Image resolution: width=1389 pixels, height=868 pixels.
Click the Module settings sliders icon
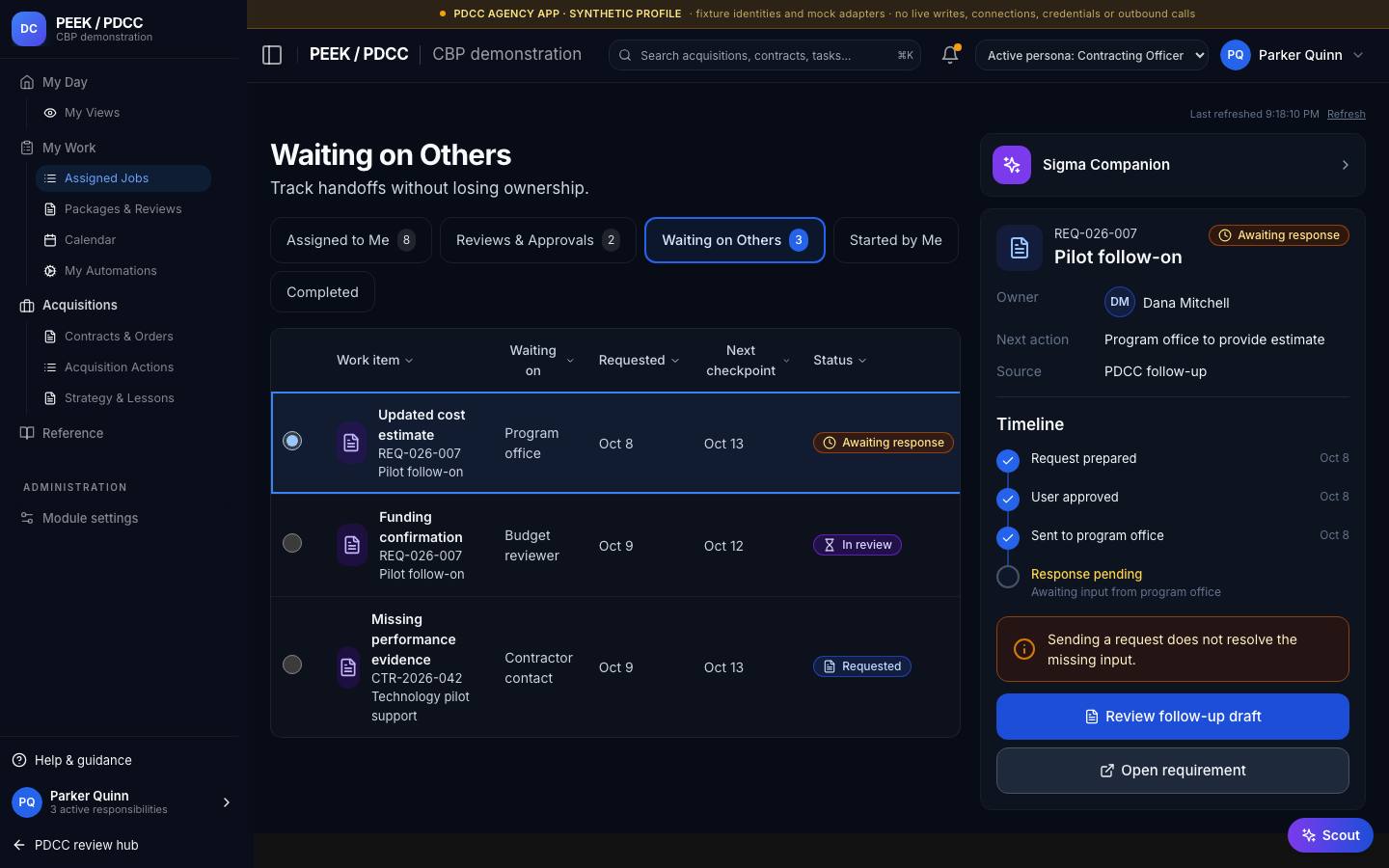[x=27, y=518]
